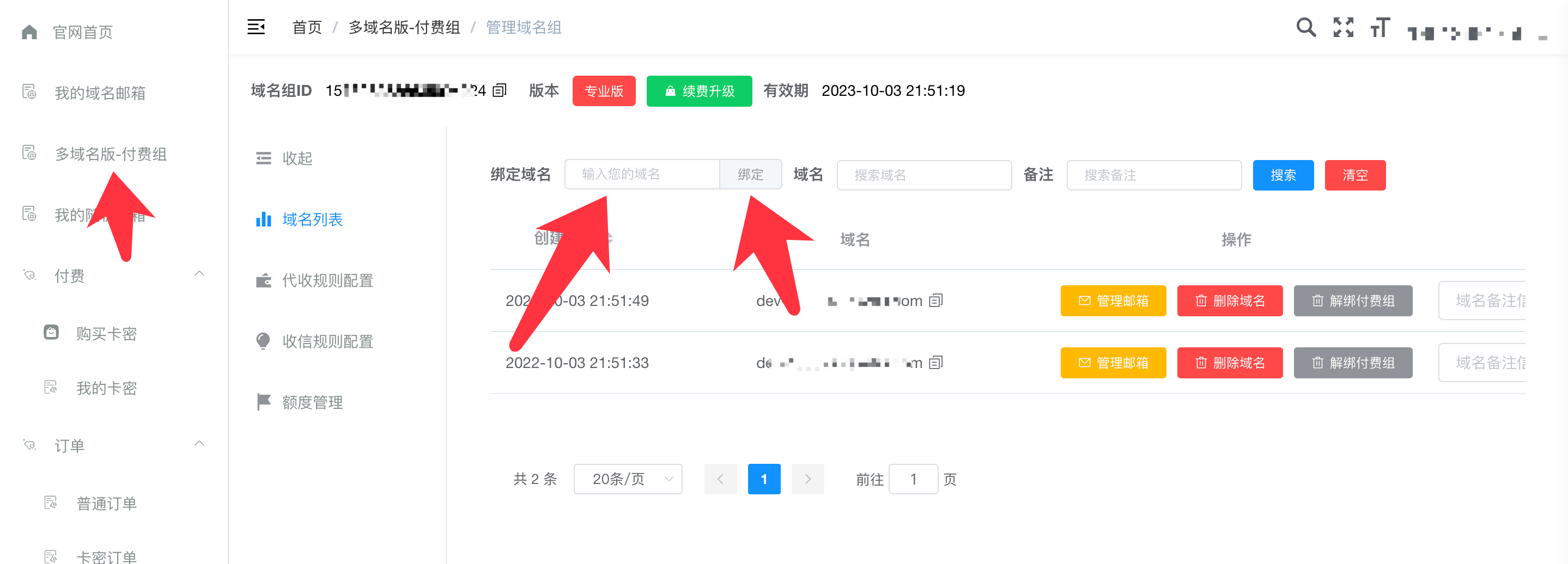Click 删除域名 in the 21:51:33 row
Image resolution: width=1568 pixels, height=564 pixels.
pos(1230,363)
